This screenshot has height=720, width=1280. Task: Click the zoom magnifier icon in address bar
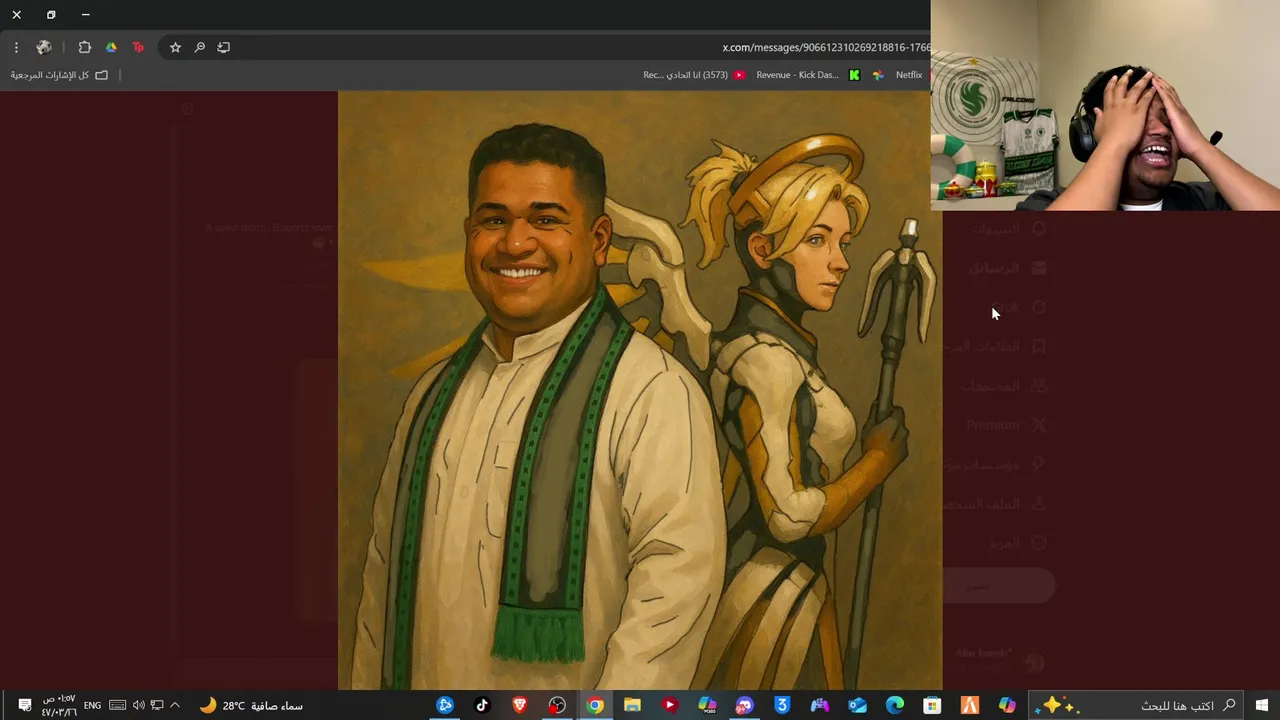(x=199, y=47)
